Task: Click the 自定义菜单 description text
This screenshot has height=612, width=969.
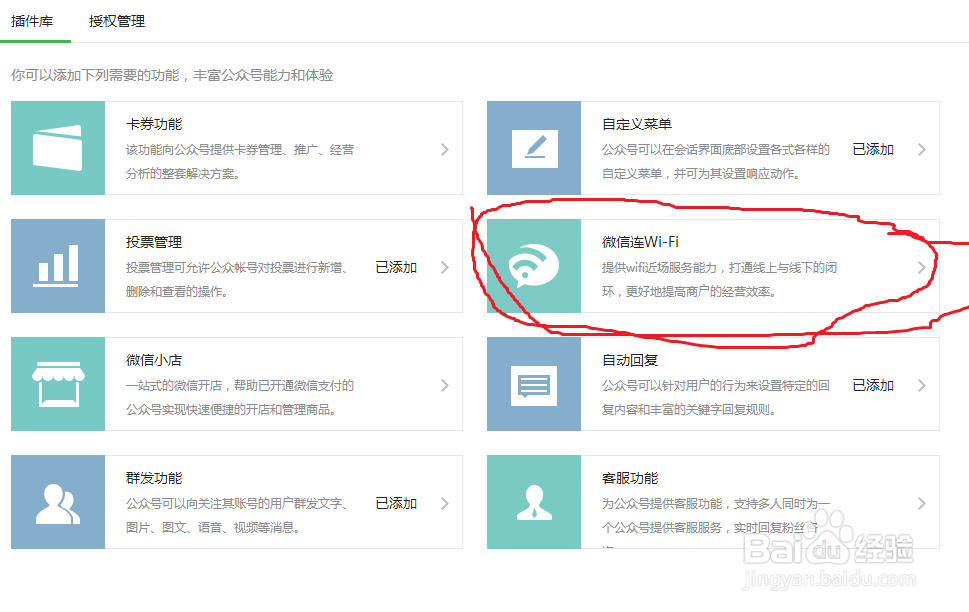Action: pyautogui.click(x=716, y=161)
